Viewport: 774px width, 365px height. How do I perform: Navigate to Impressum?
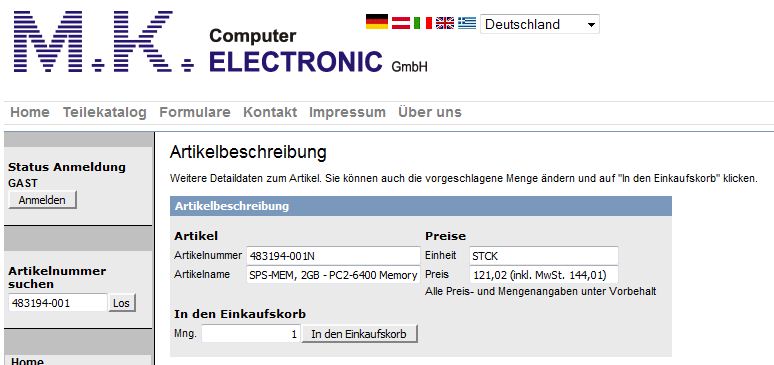(347, 113)
